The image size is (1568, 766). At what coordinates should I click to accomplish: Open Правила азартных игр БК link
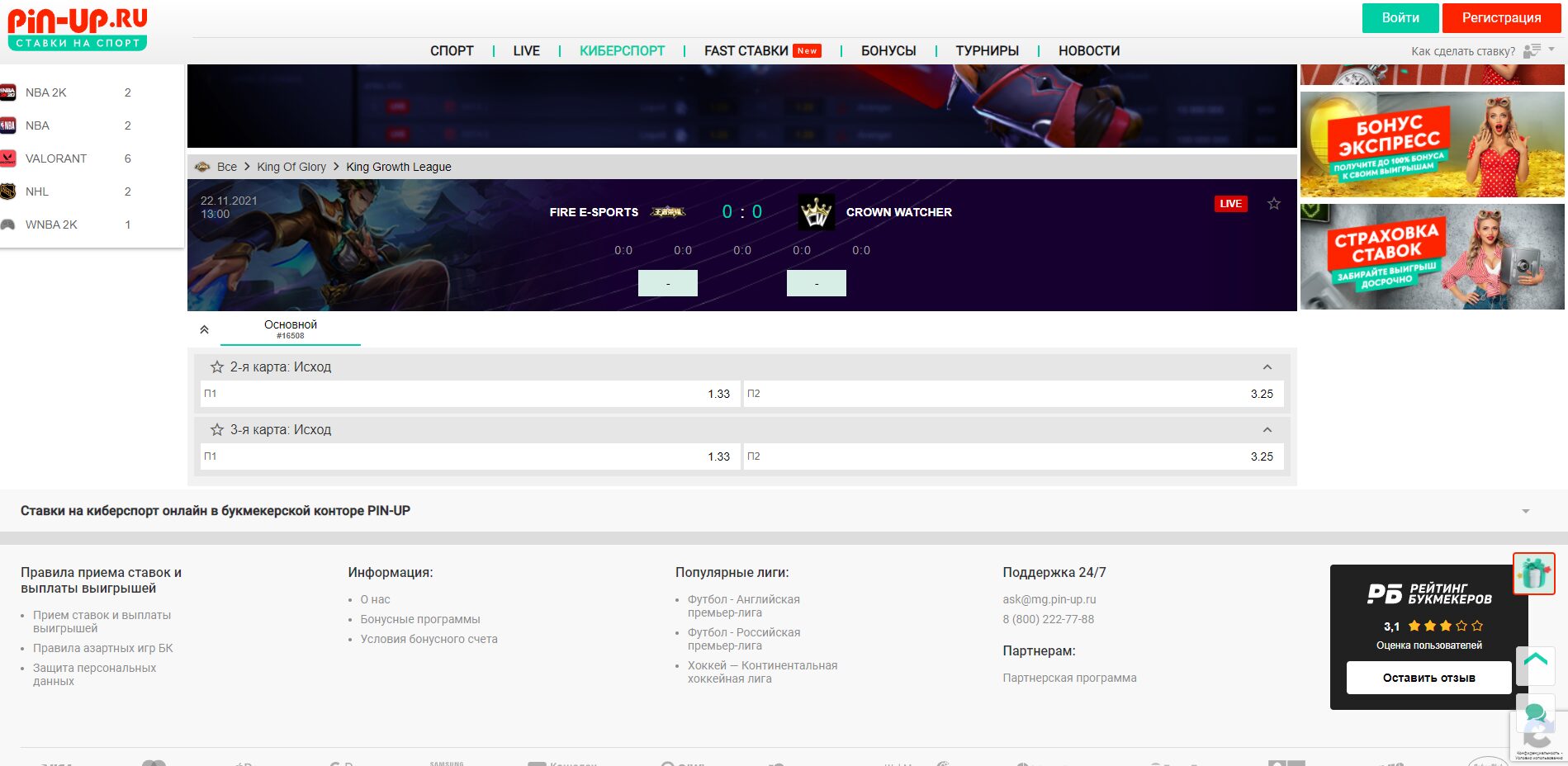pyautogui.click(x=103, y=648)
